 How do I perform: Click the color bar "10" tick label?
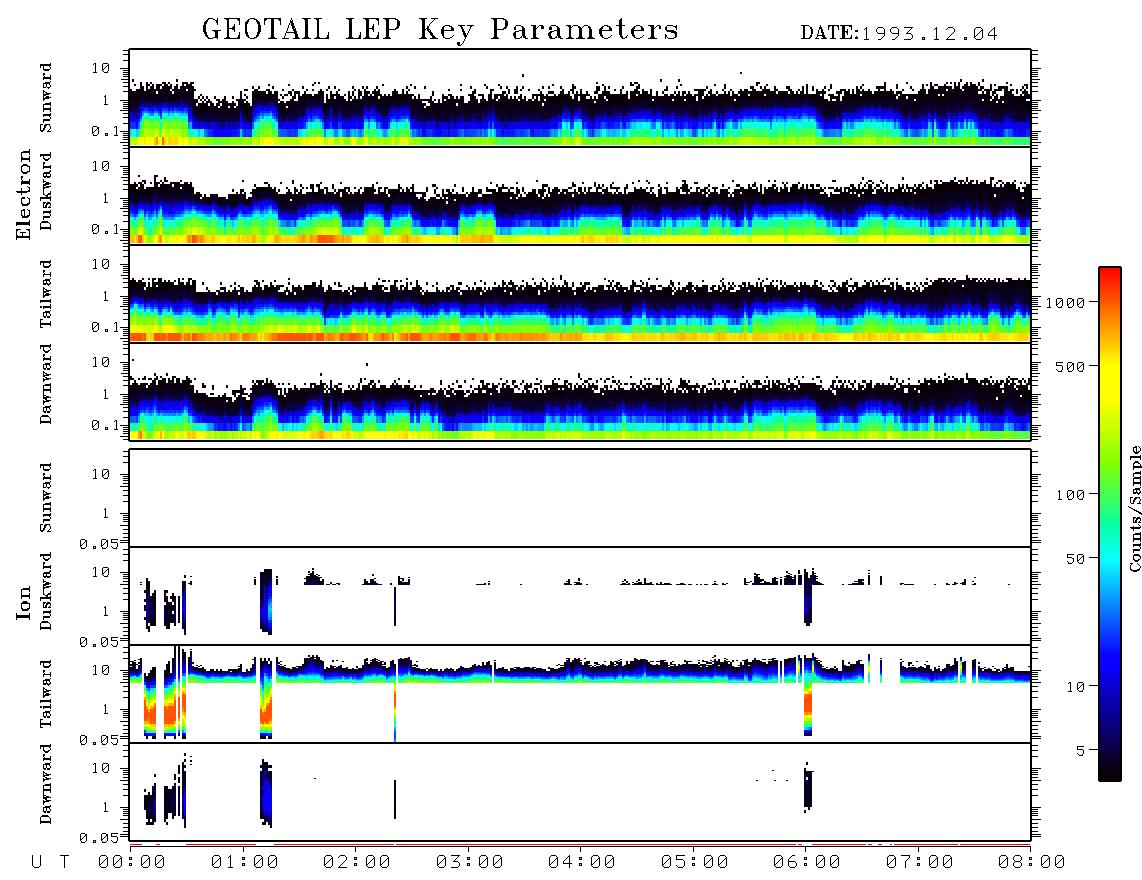(1076, 686)
